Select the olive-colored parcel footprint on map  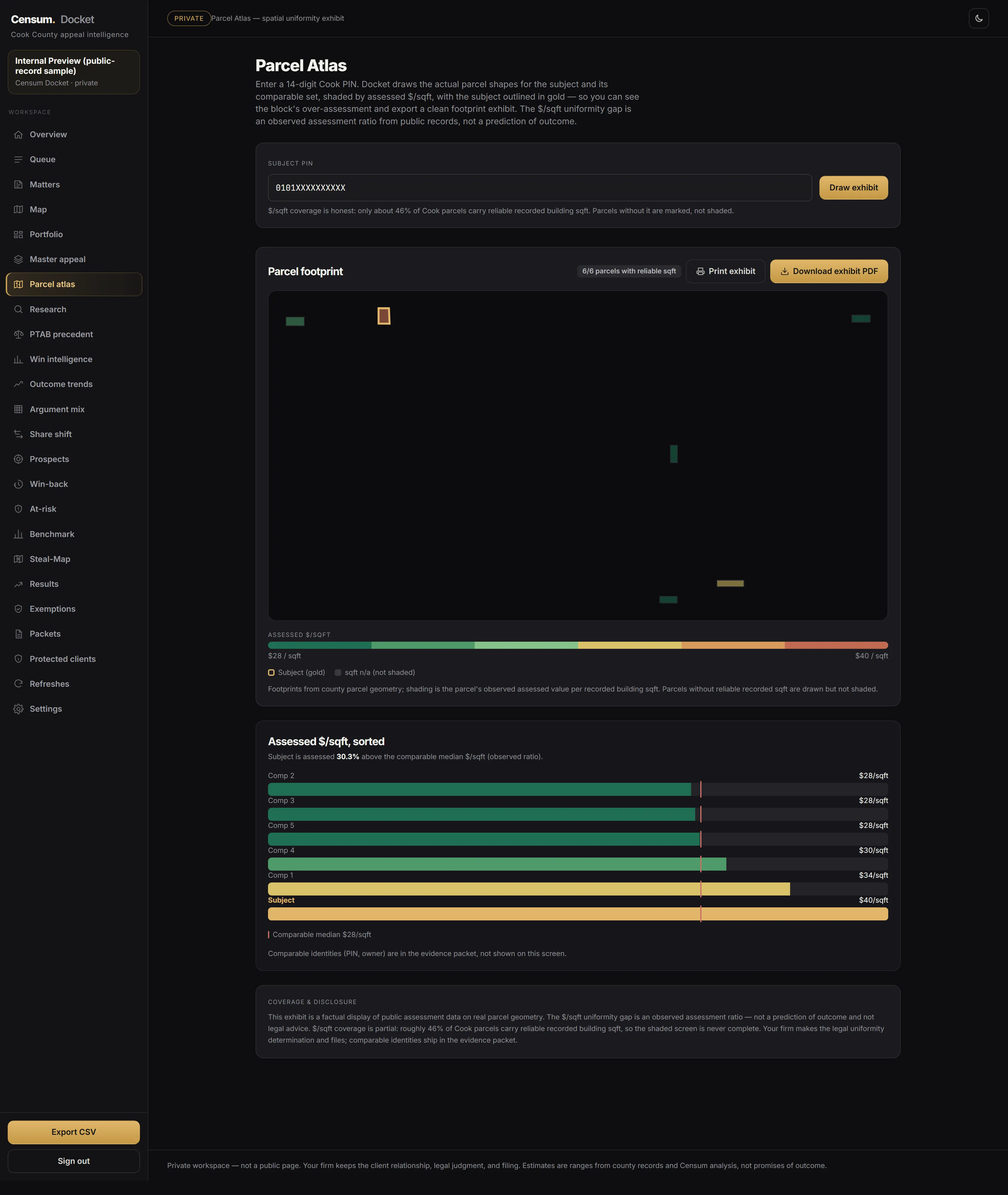tap(730, 584)
